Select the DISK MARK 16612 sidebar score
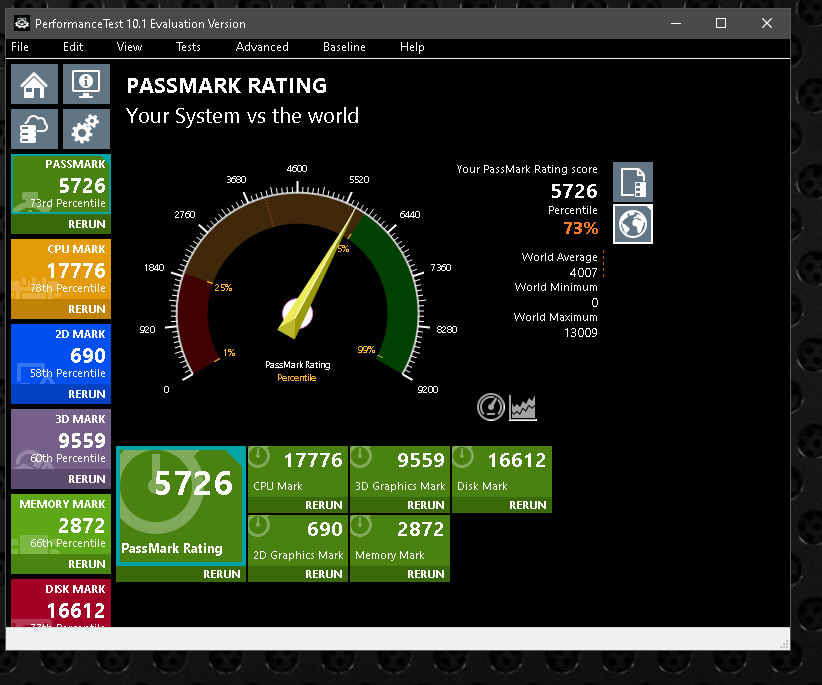This screenshot has height=685, width=822. tap(61, 603)
